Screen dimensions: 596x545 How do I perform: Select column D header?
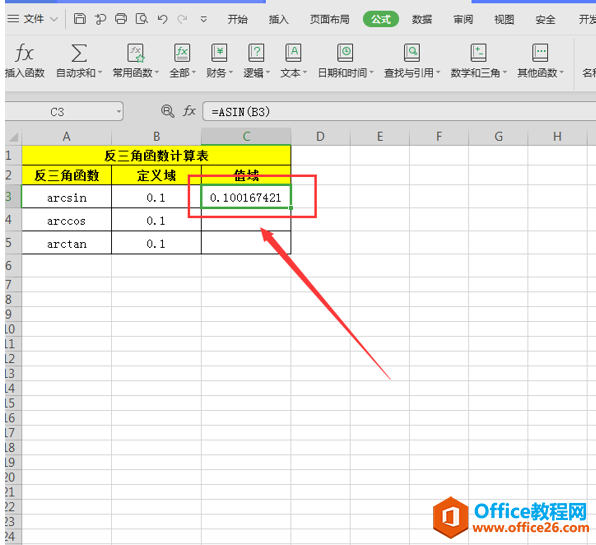coord(320,136)
